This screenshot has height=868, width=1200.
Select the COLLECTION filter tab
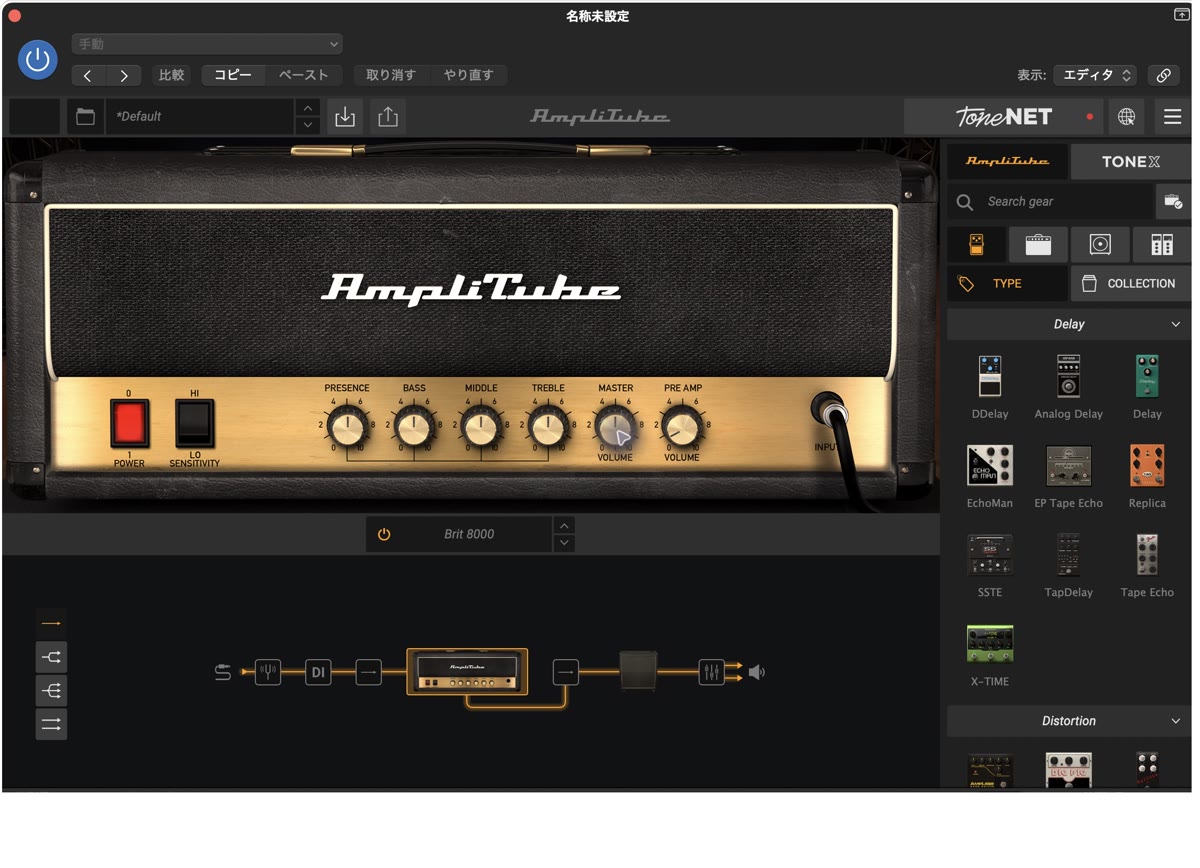point(1131,284)
